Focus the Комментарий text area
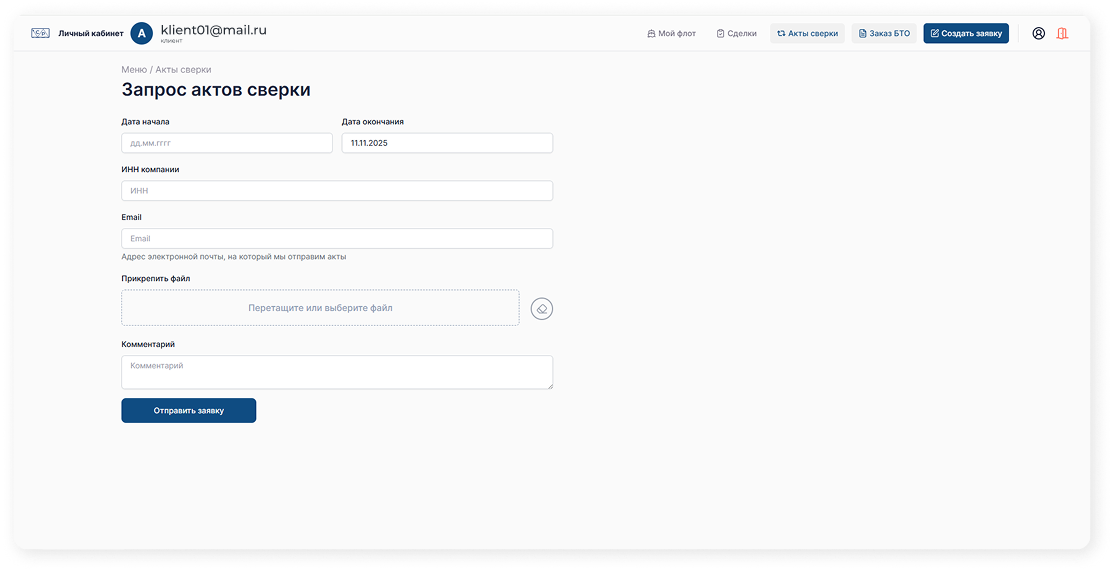 (x=336, y=372)
